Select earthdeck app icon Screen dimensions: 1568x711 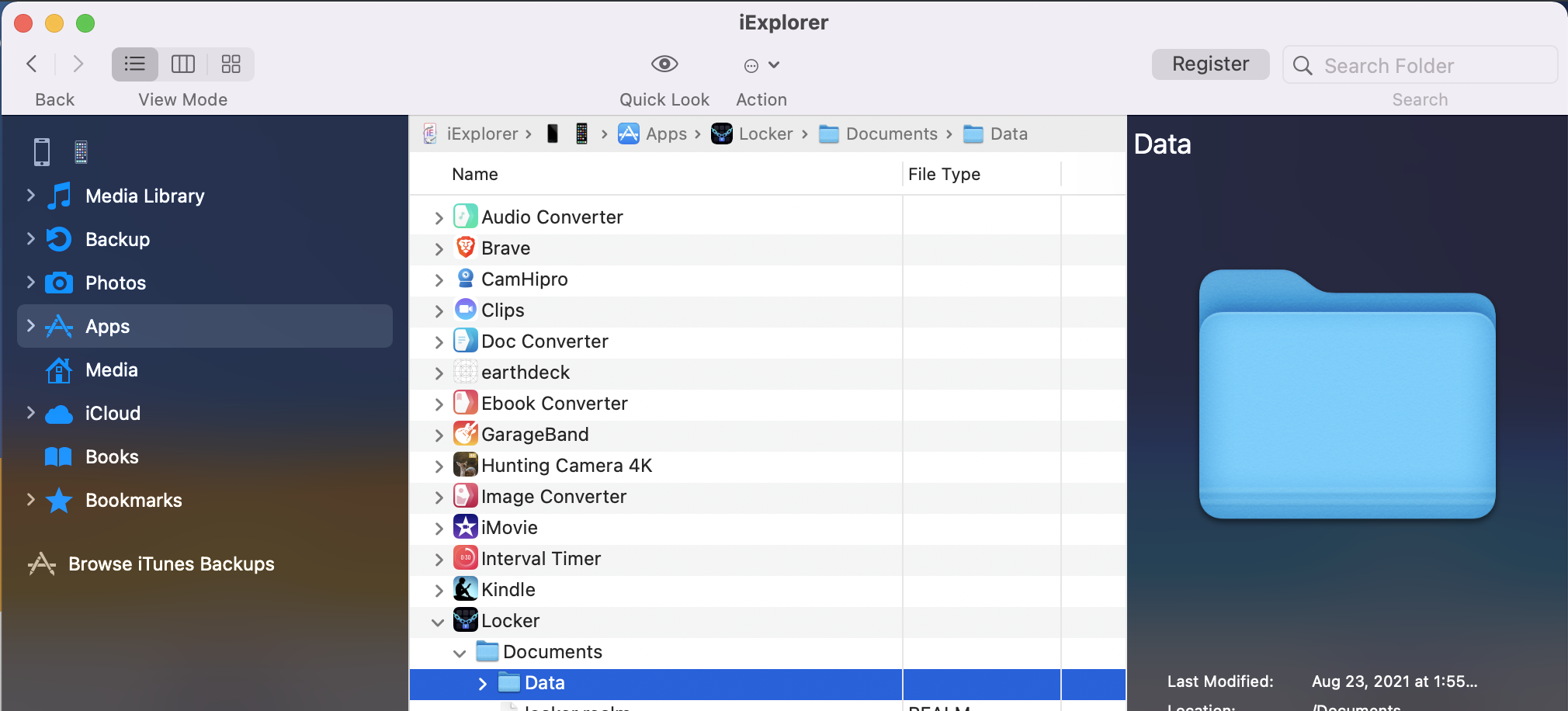coord(466,372)
